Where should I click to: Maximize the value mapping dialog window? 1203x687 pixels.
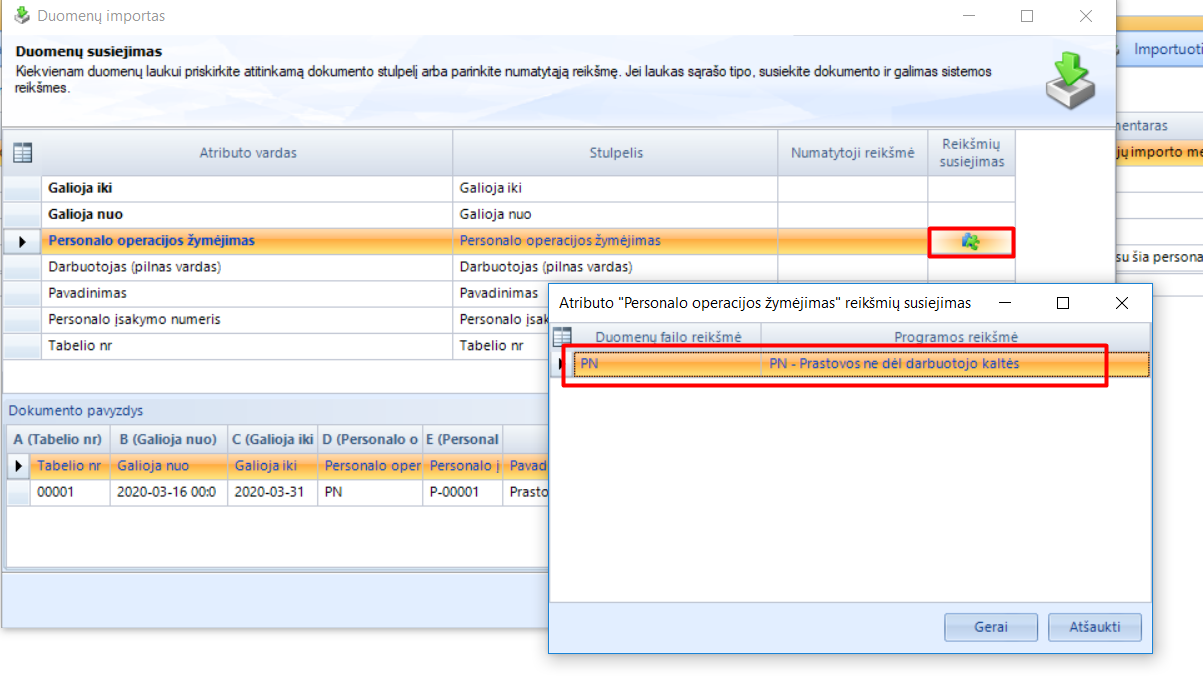pyautogui.click(x=1063, y=303)
